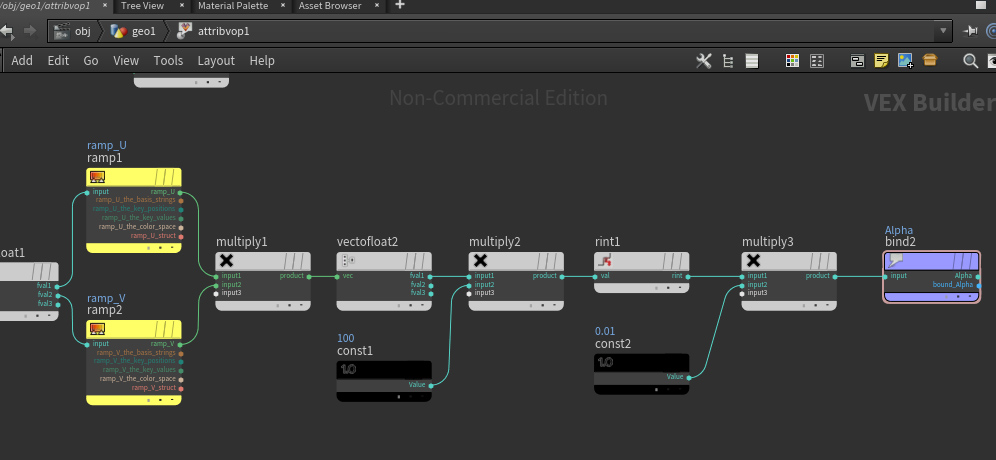996x460 pixels.
Task: Open the Edit menu
Action: [58, 61]
